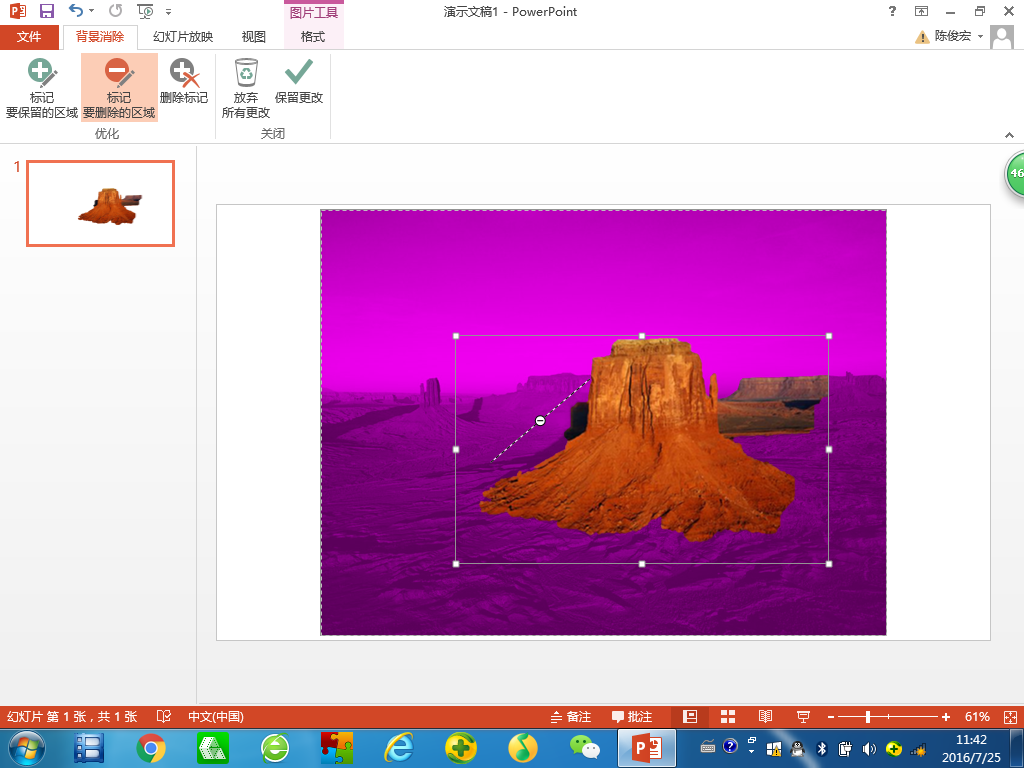The image size is (1024, 768).
Task: Click the spell check status icon
Action: 164,716
